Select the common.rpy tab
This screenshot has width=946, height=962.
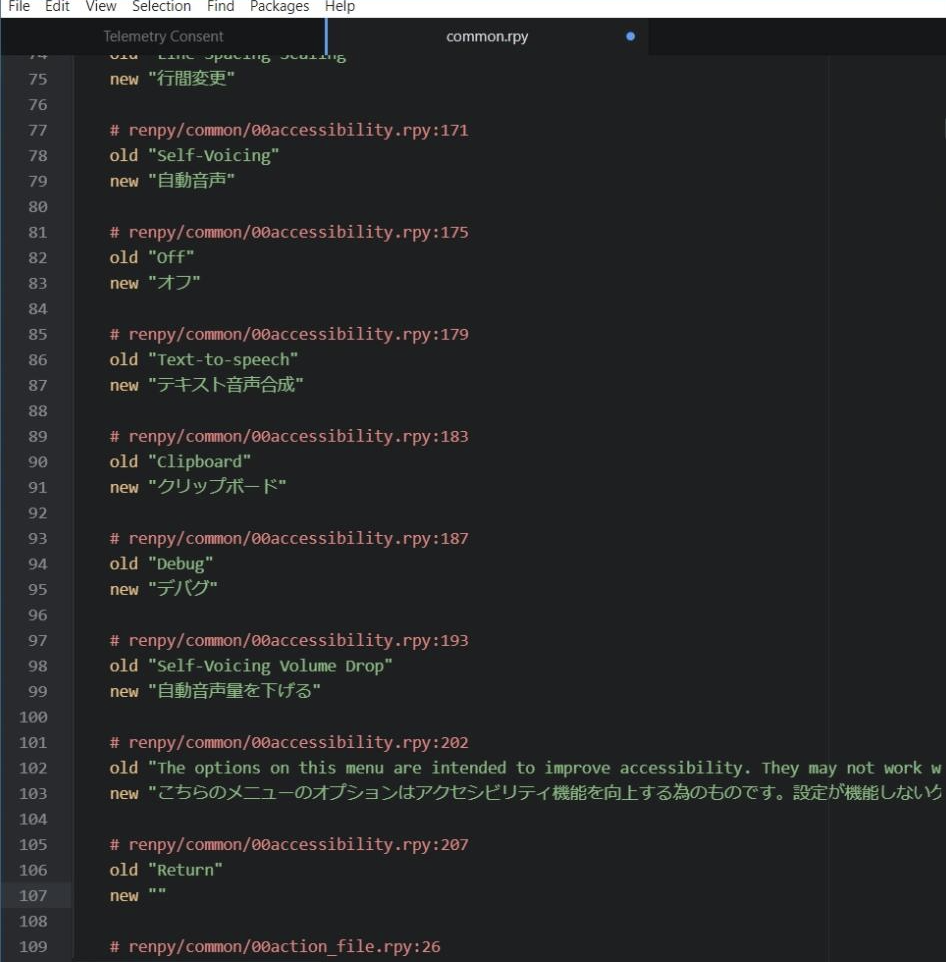[487, 37]
